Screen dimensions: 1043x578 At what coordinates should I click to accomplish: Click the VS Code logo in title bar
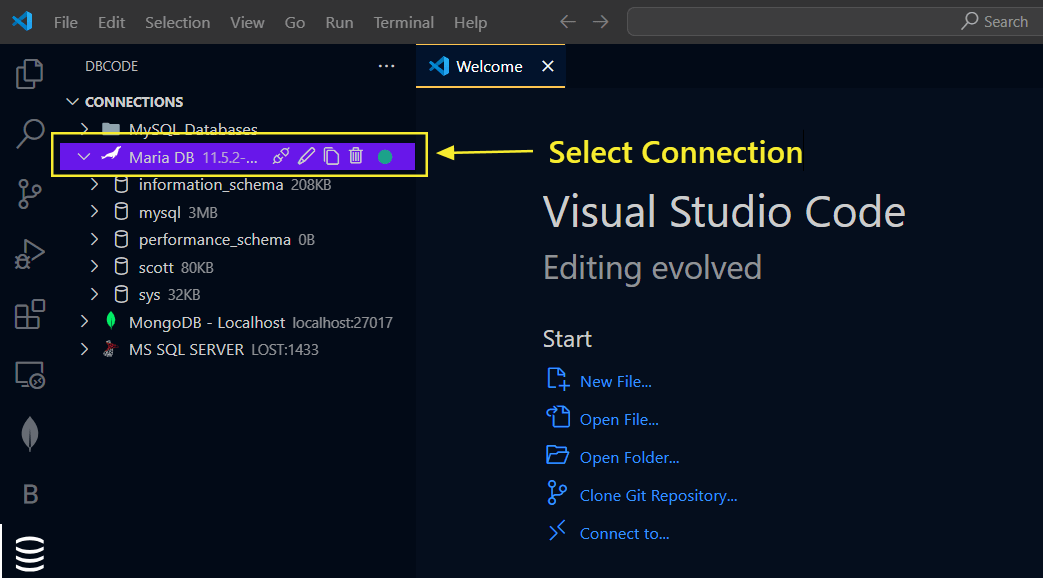pyautogui.click(x=22, y=21)
